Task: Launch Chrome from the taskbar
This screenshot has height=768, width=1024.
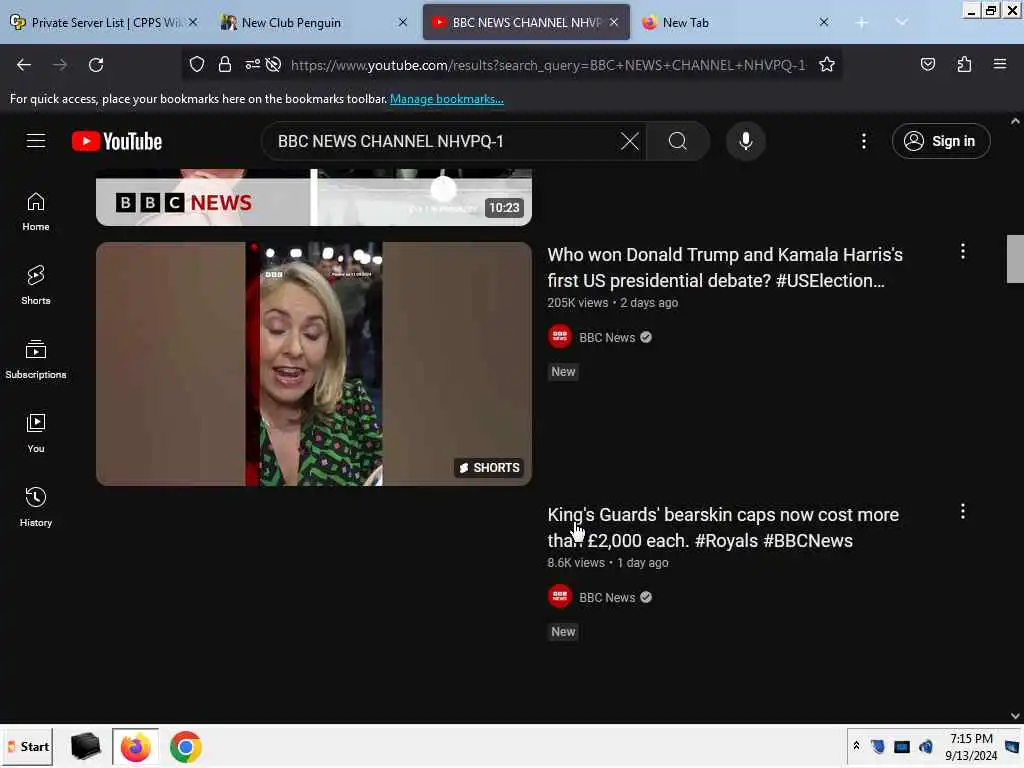Action: 186,746
